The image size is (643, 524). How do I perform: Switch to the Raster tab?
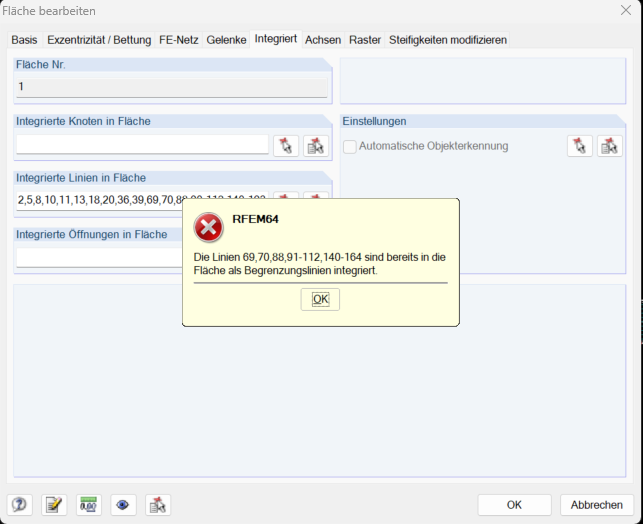(x=365, y=40)
